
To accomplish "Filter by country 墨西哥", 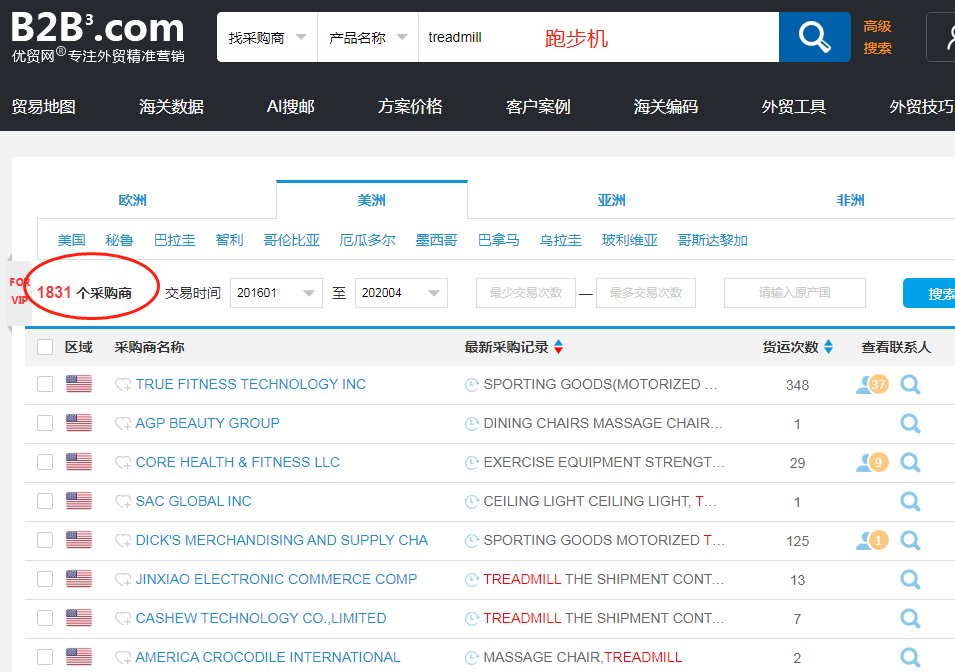I will [x=436, y=240].
